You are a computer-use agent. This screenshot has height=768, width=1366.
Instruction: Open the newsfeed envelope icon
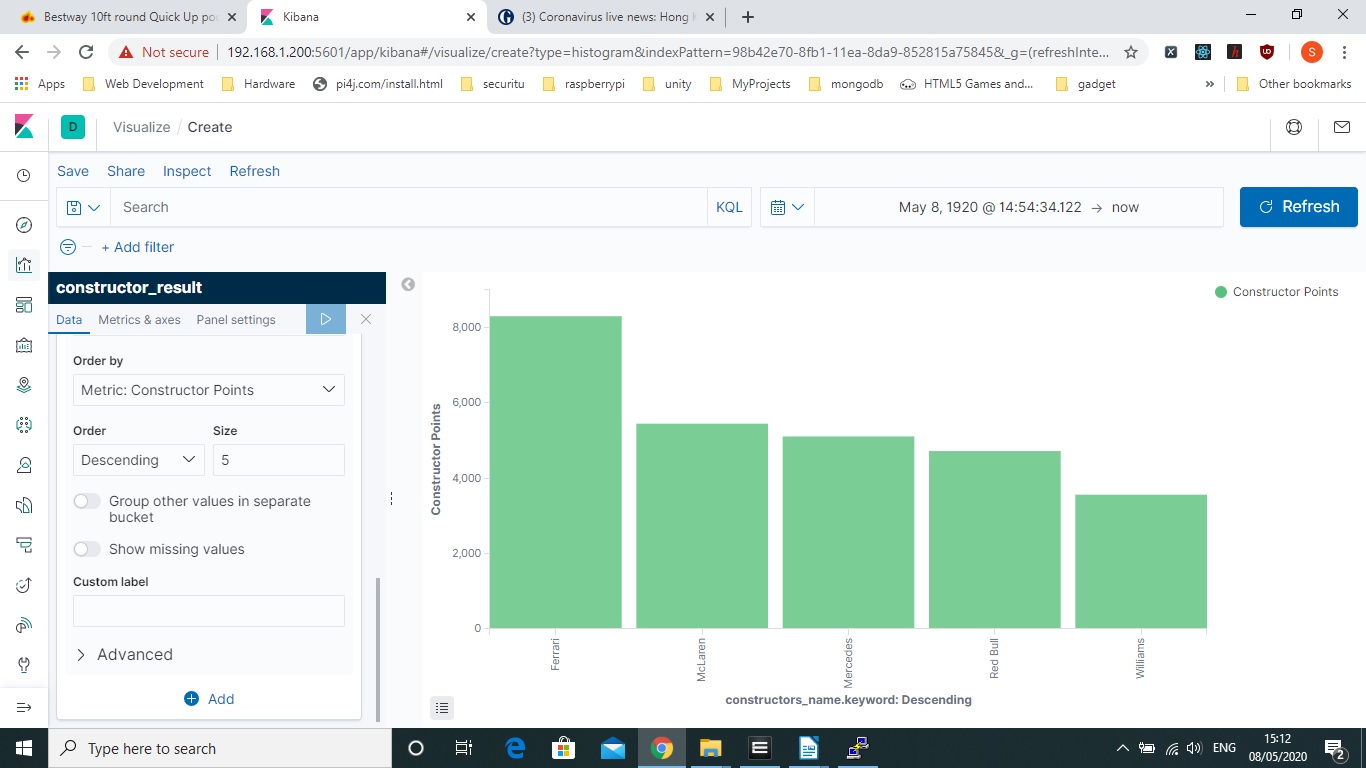coord(1342,127)
